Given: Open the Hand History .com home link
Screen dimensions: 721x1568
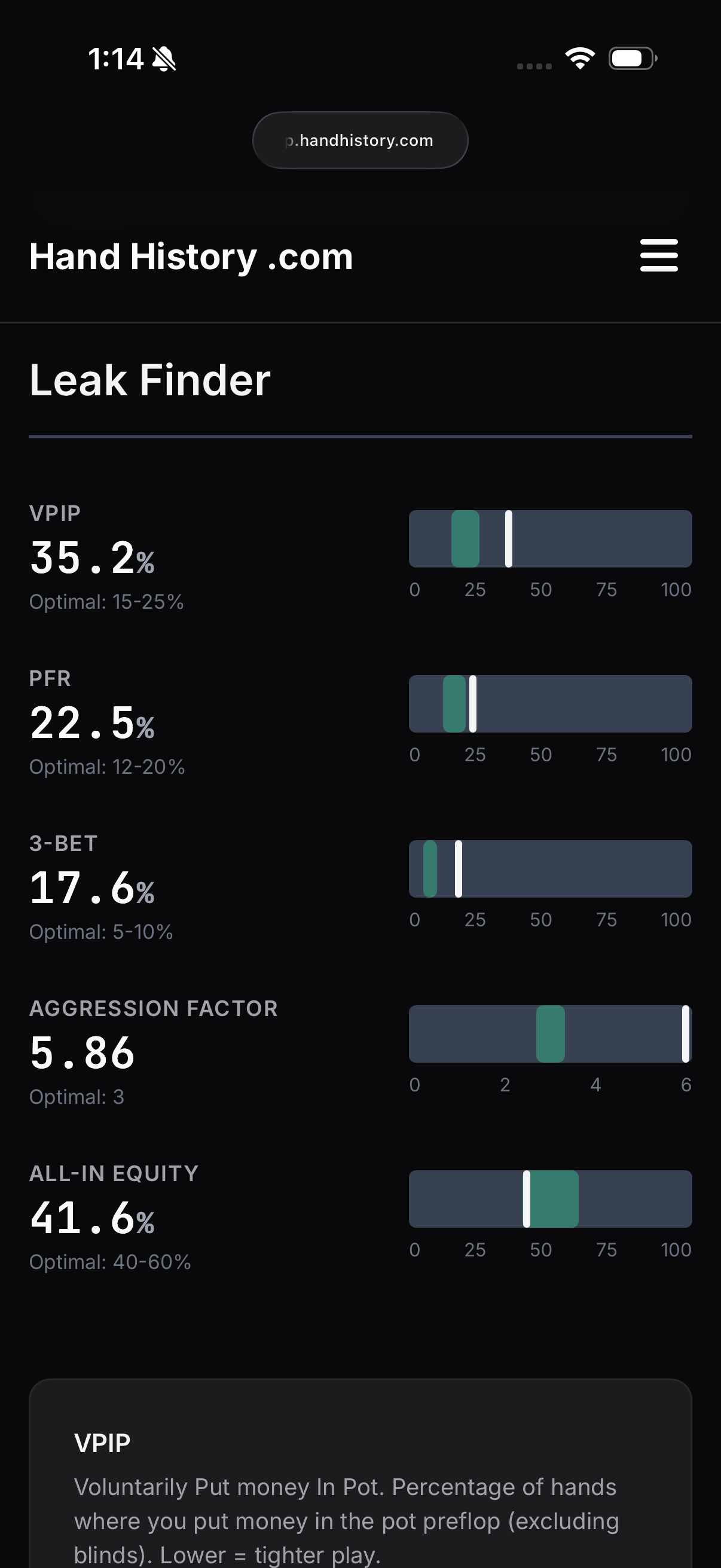Looking at the screenshot, I should [x=191, y=256].
